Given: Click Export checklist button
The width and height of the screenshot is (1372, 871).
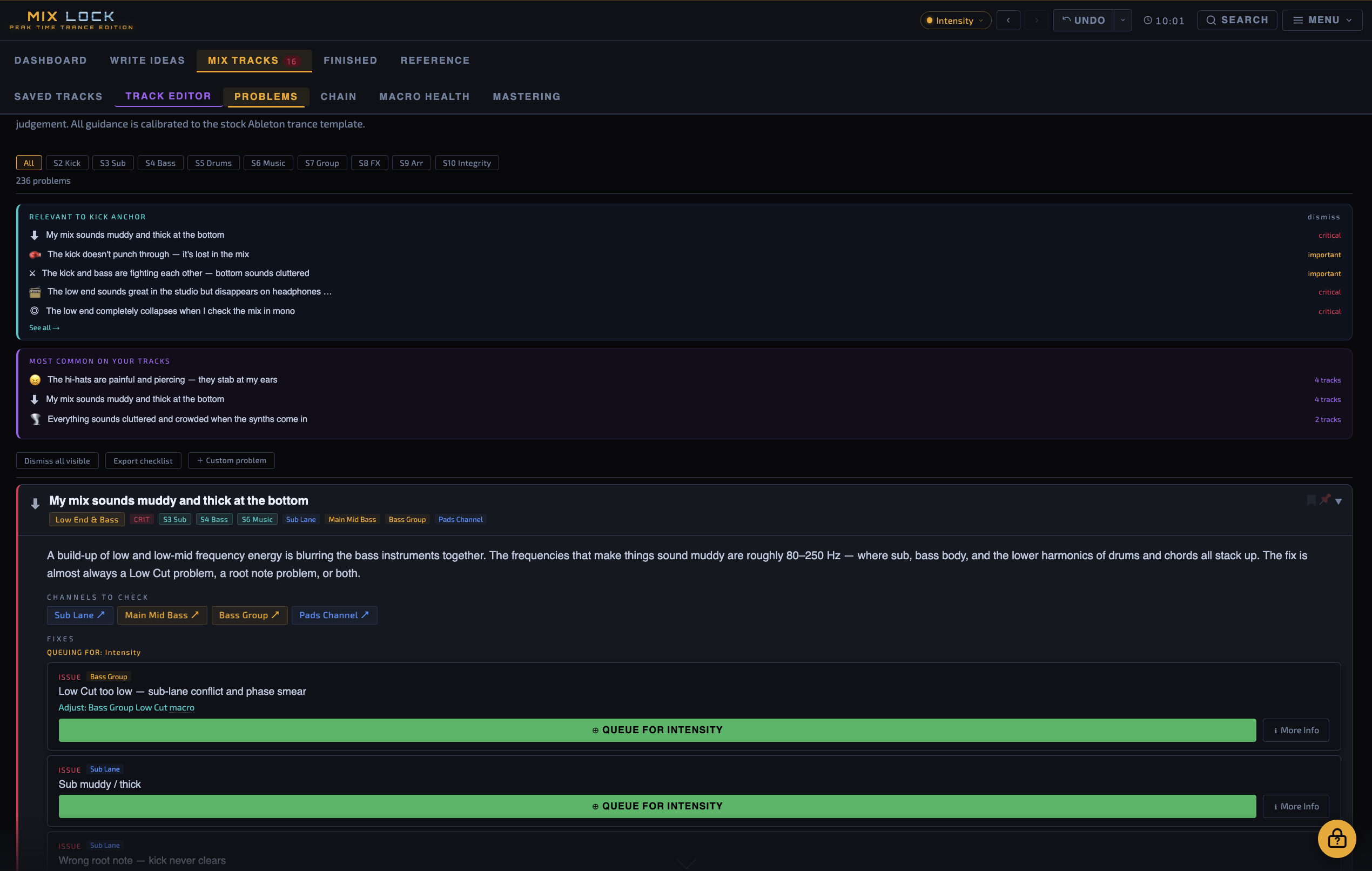Looking at the screenshot, I should pos(143,460).
